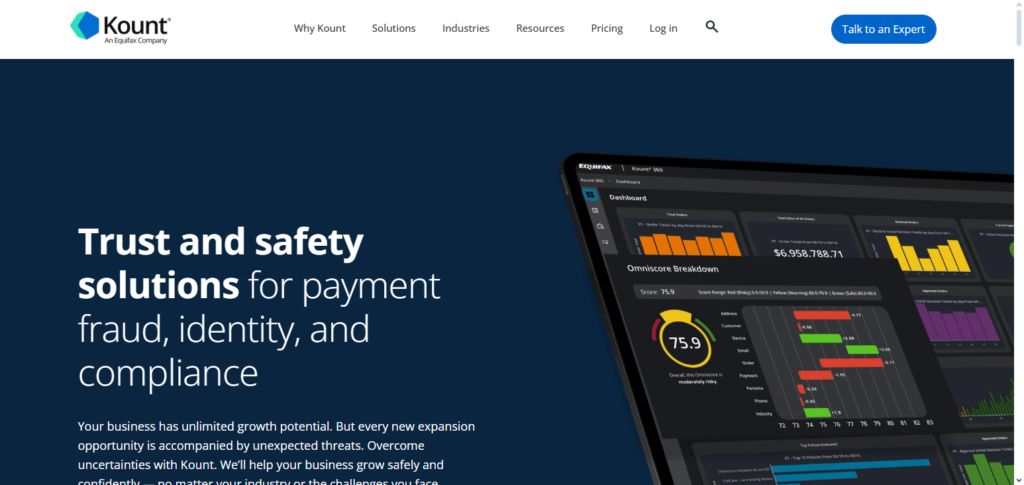Image resolution: width=1024 pixels, height=485 pixels.
Task: Click the blue grid icon in tablet sidebar
Action: pos(590,195)
